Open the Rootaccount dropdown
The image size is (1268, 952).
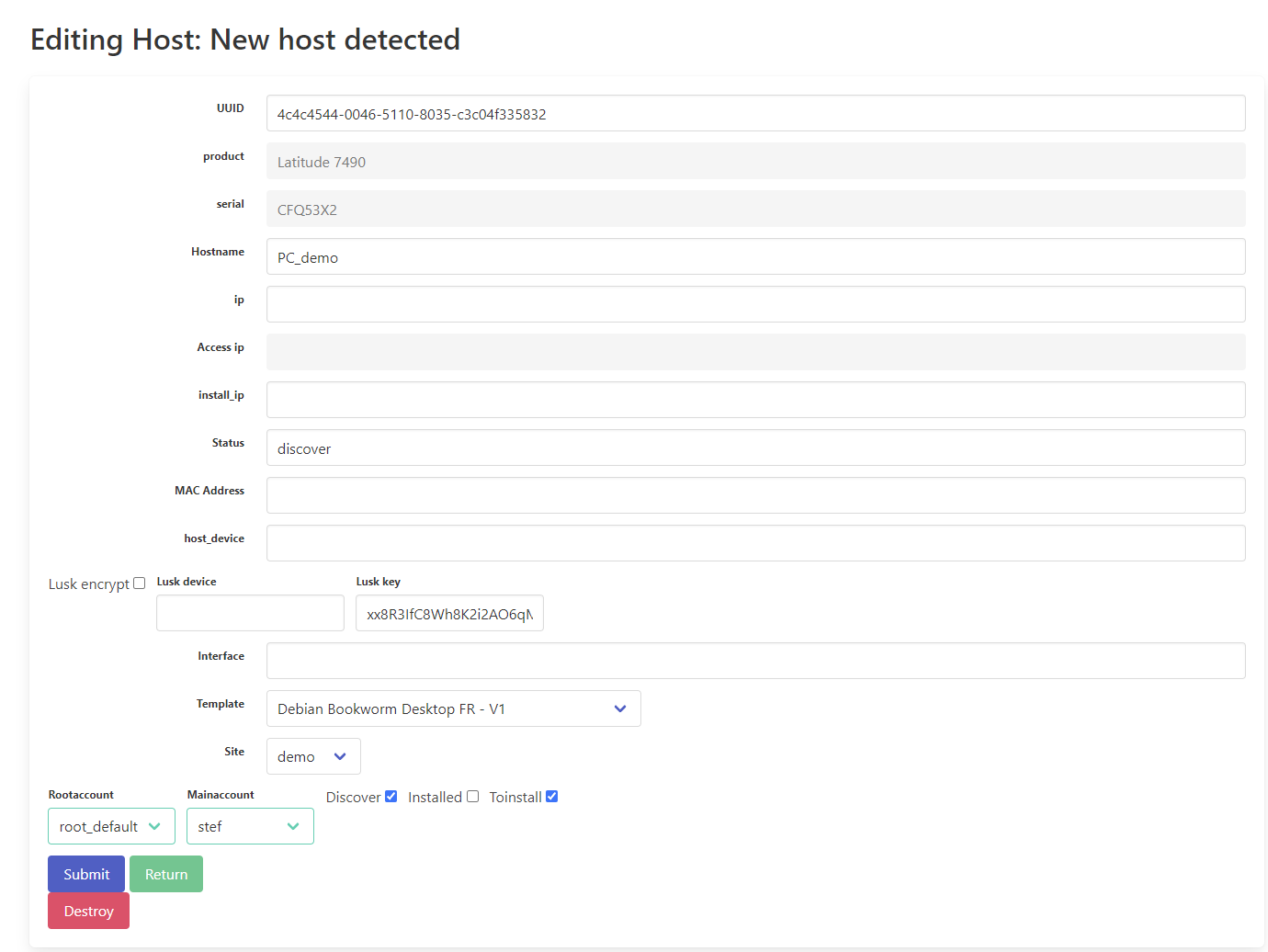[111, 826]
